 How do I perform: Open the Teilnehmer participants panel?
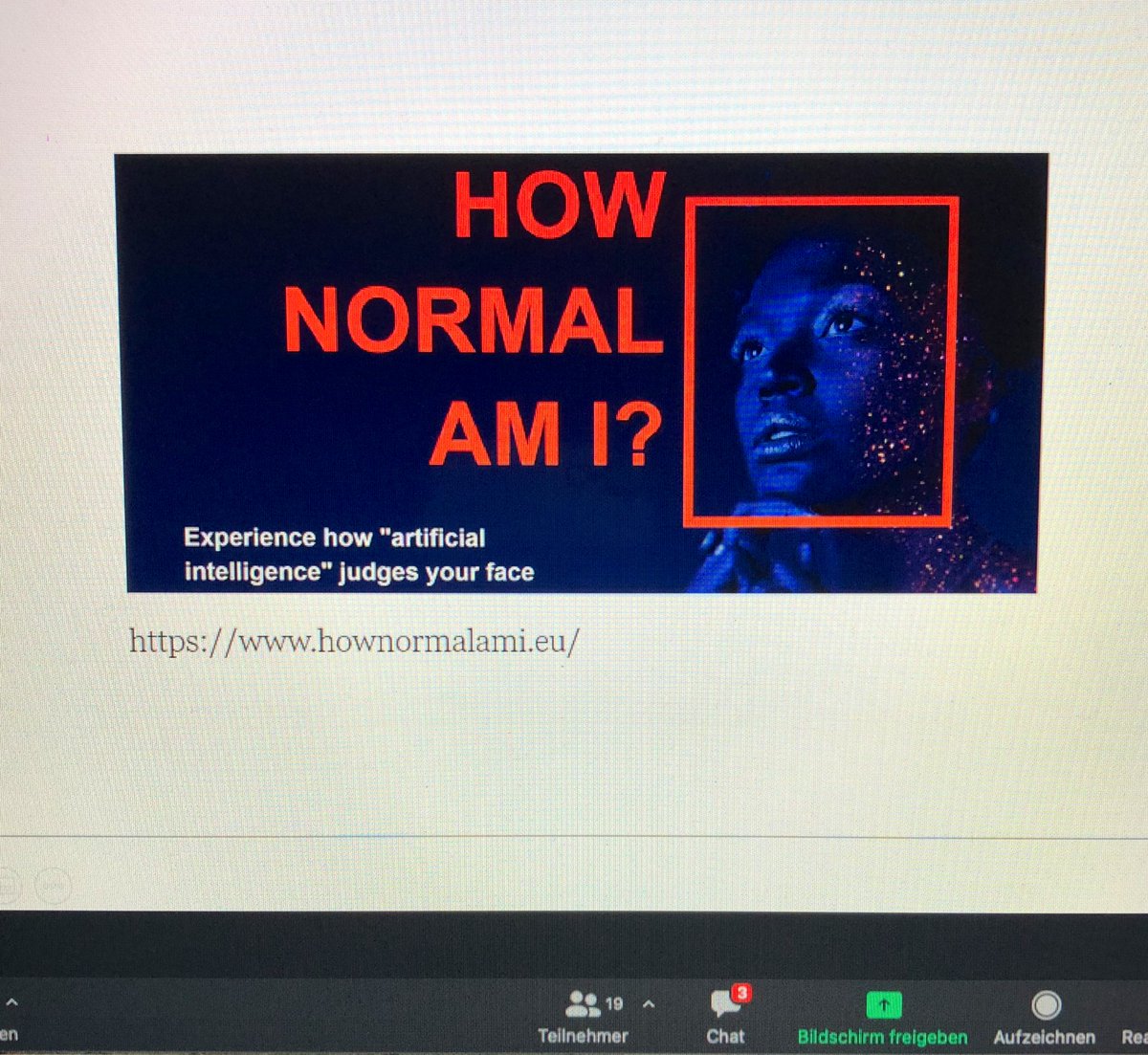tap(583, 1017)
